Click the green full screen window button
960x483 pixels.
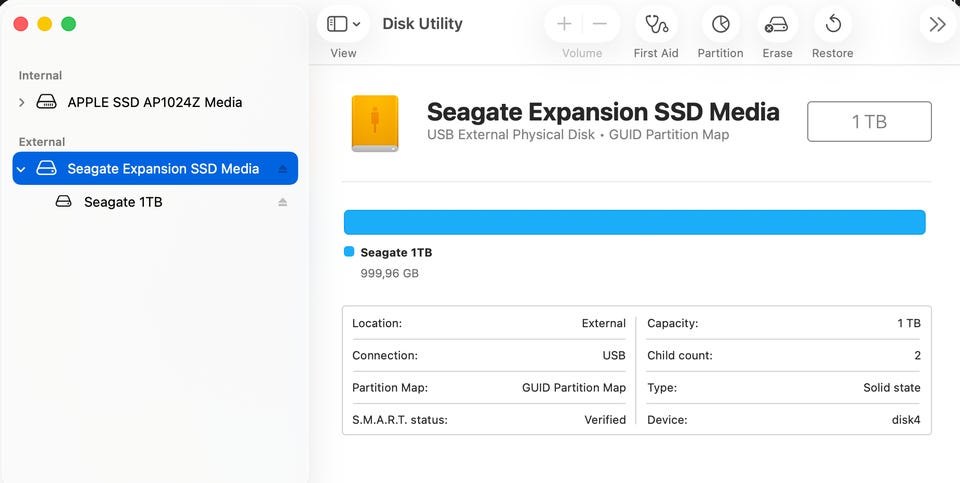(x=68, y=24)
